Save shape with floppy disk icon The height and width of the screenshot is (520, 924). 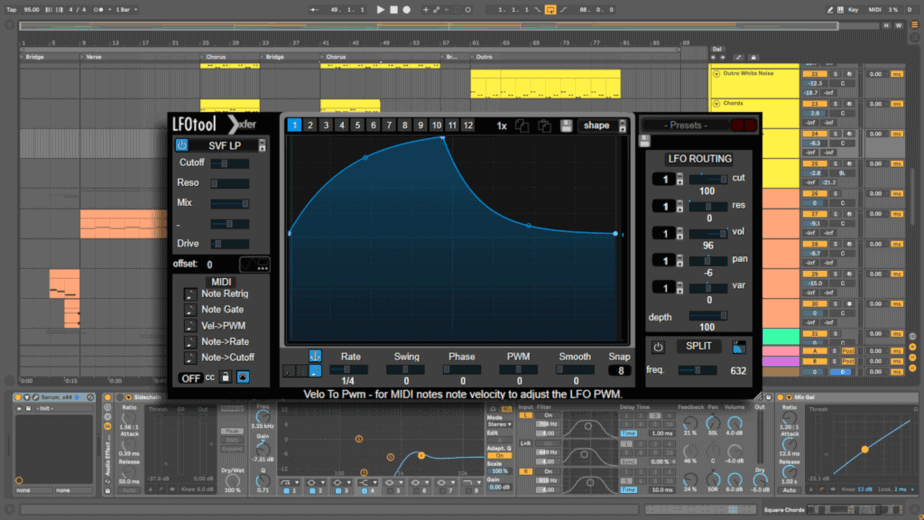[x=566, y=126]
